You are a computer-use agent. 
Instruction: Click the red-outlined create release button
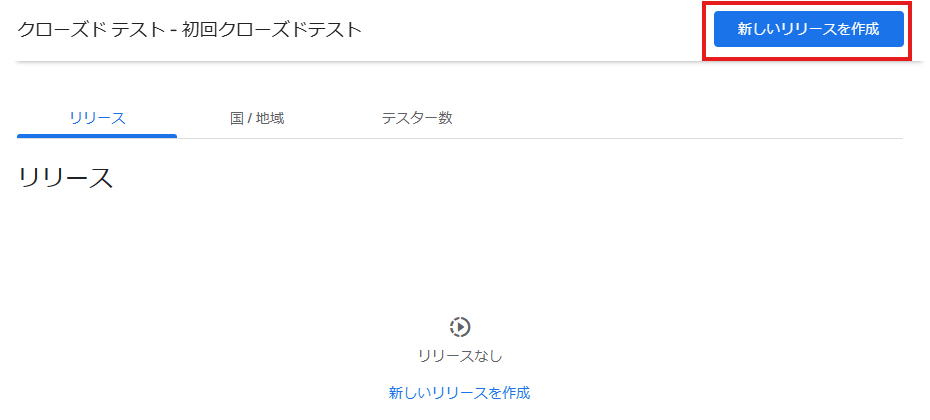pyautogui.click(x=808, y=29)
